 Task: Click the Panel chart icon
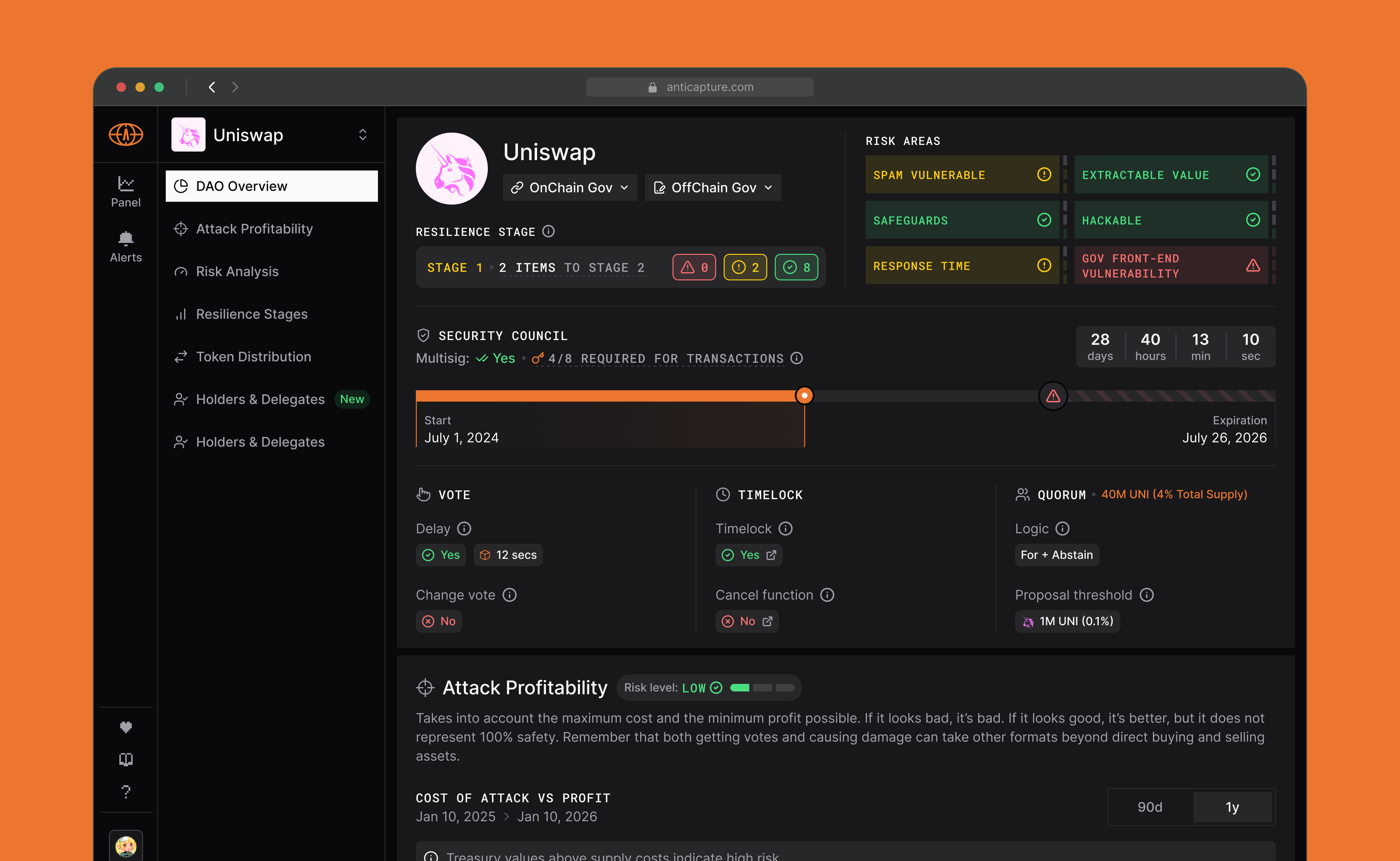125,183
